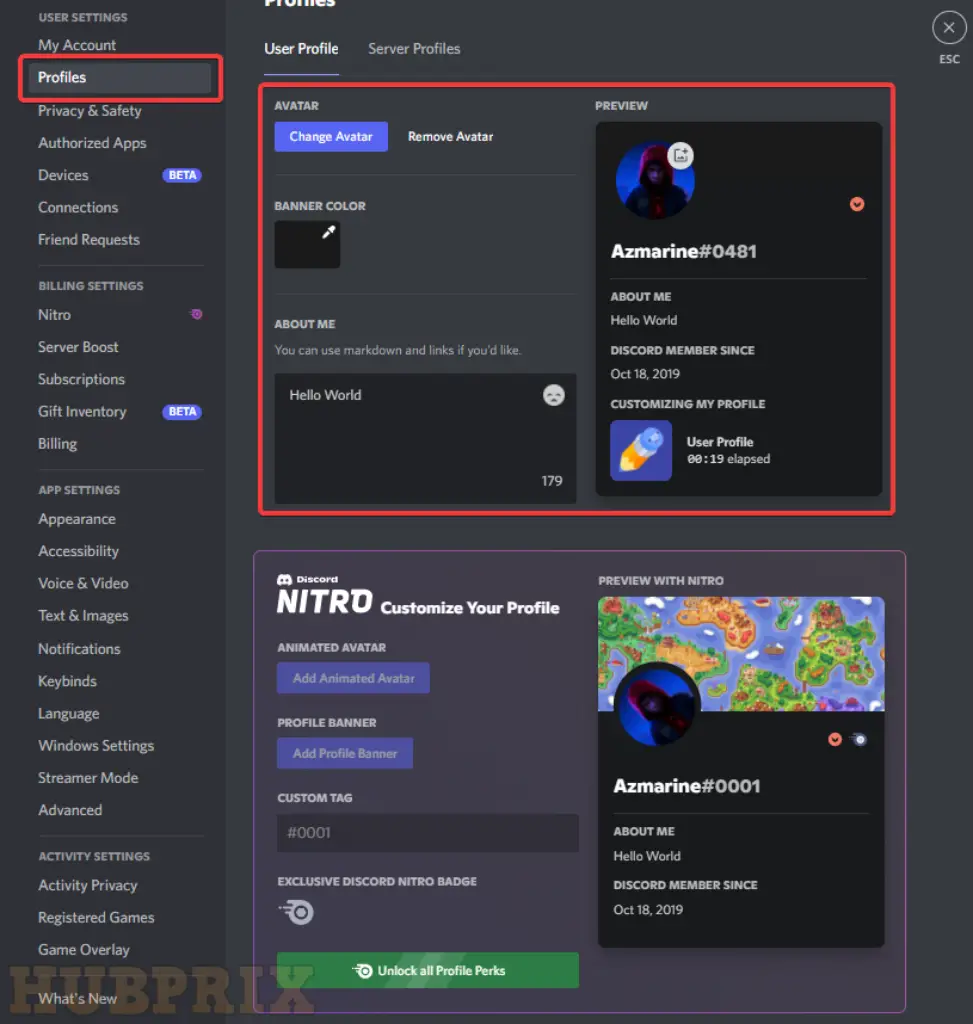Open Privacy & Safety settings
The width and height of the screenshot is (973, 1024).
[x=89, y=111]
